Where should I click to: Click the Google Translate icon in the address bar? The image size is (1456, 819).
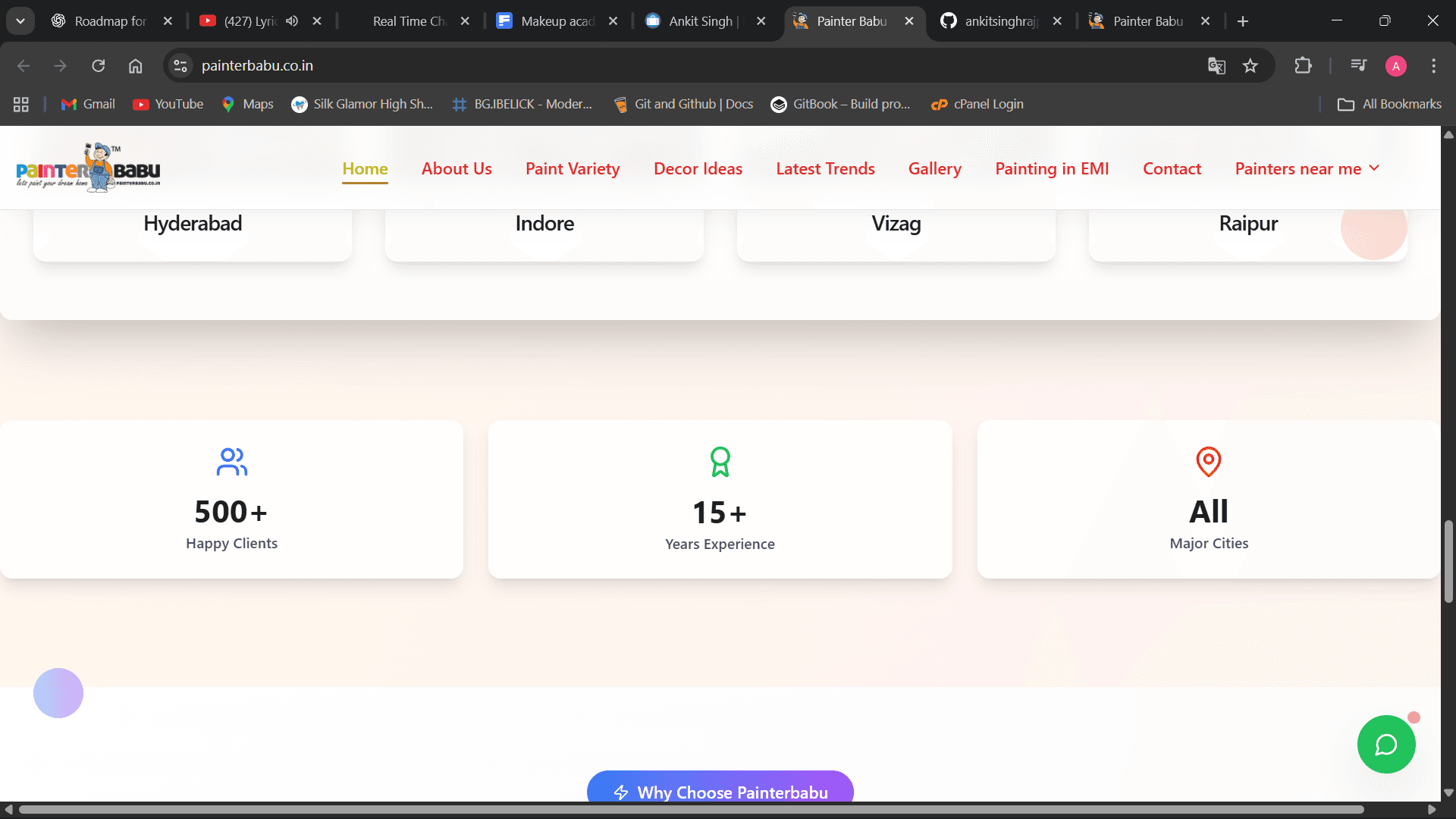click(1216, 66)
